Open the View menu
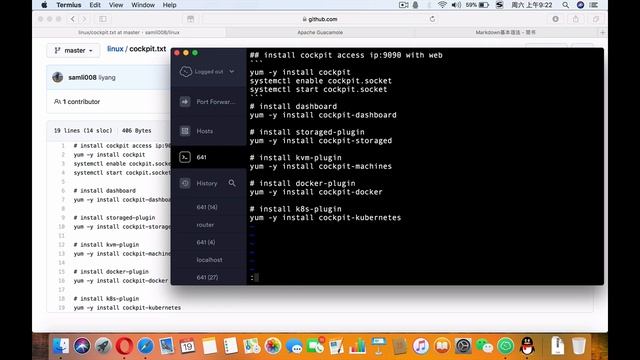640x360 pixels. pos(116,5)
